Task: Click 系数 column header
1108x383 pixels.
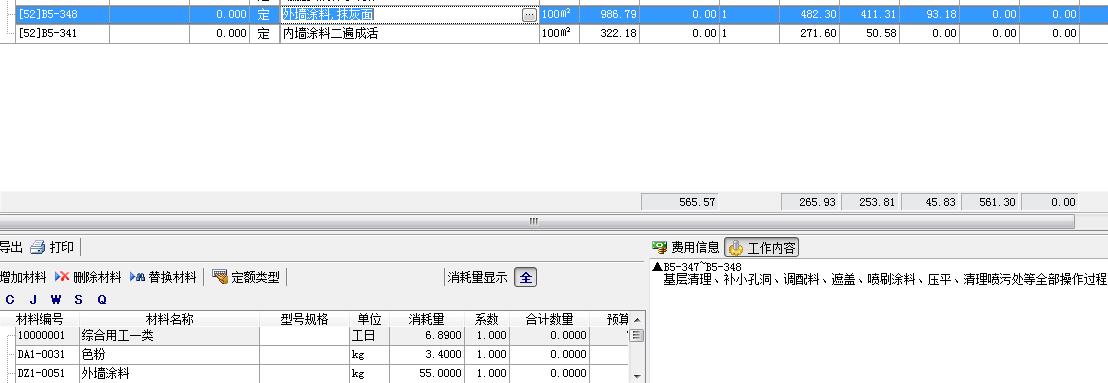Action: point(486,319)
